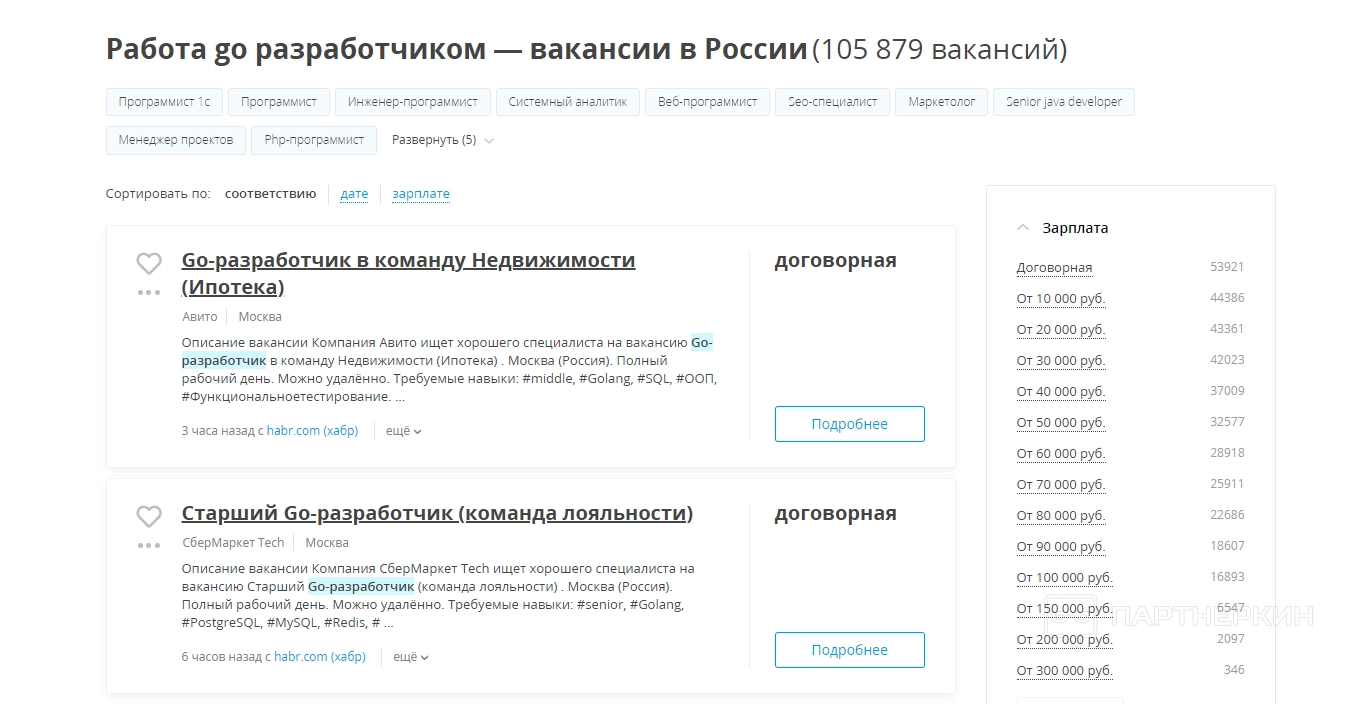
Task: Sort vacancies by зарплате
Action: tap(420, 194)
